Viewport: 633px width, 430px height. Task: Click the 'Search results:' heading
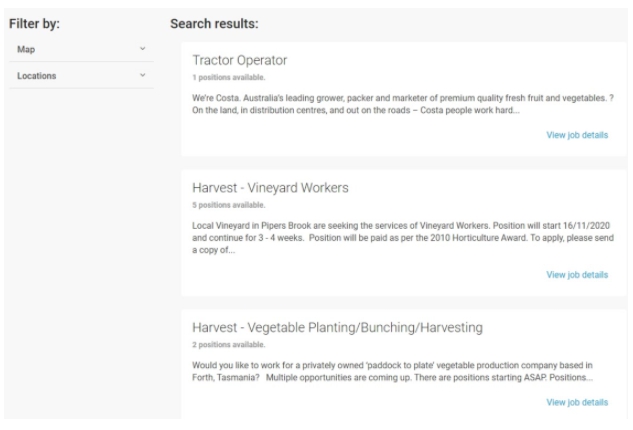[214, 24]
